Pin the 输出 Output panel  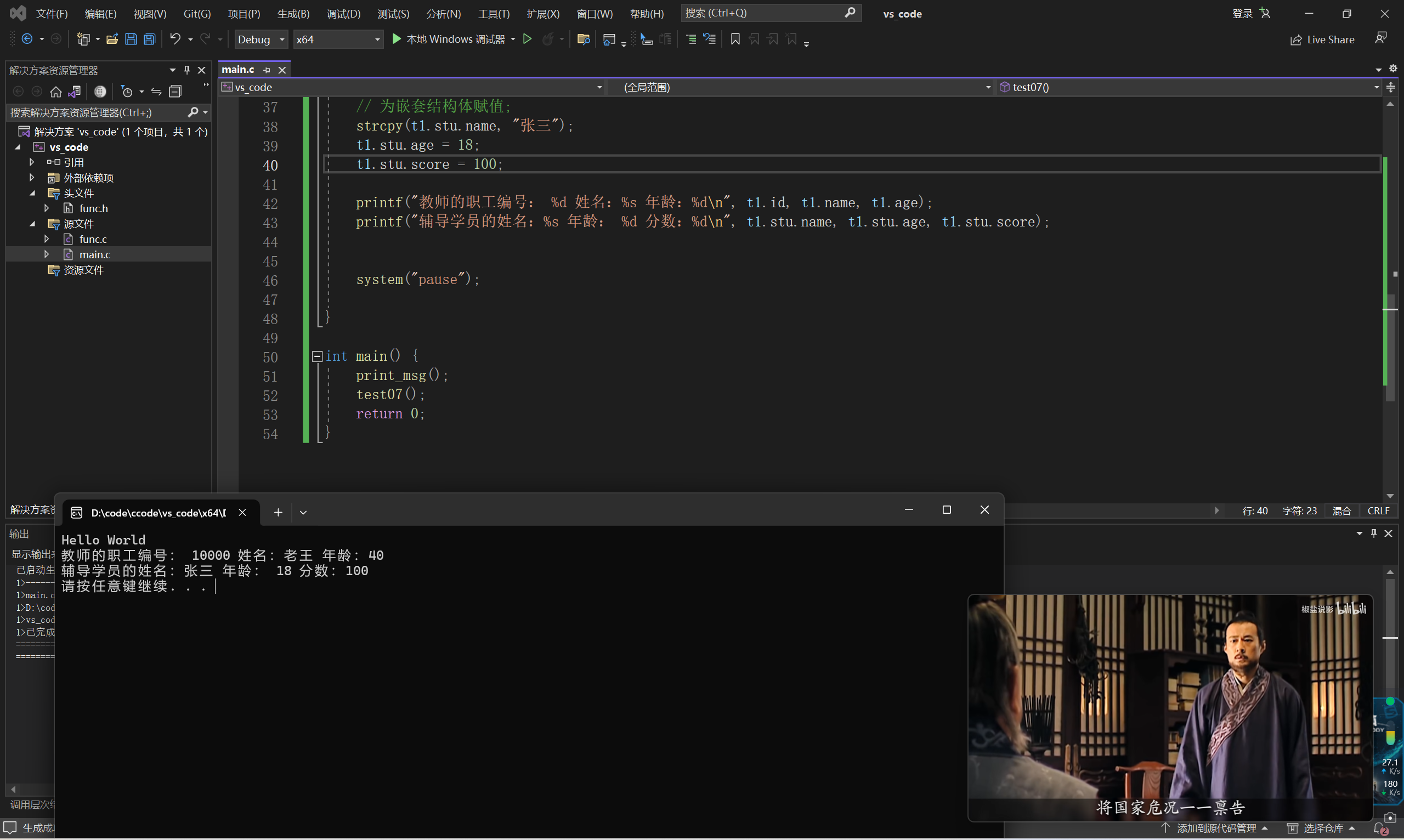click(1373, 534)
